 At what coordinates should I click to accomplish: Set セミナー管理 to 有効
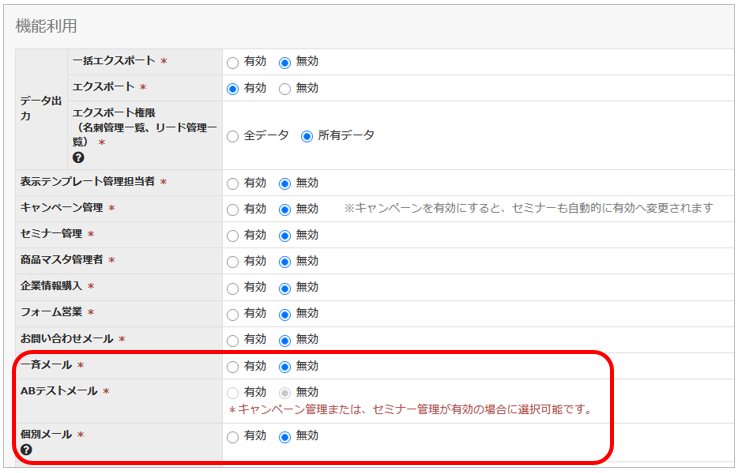(x=233, y=235)
